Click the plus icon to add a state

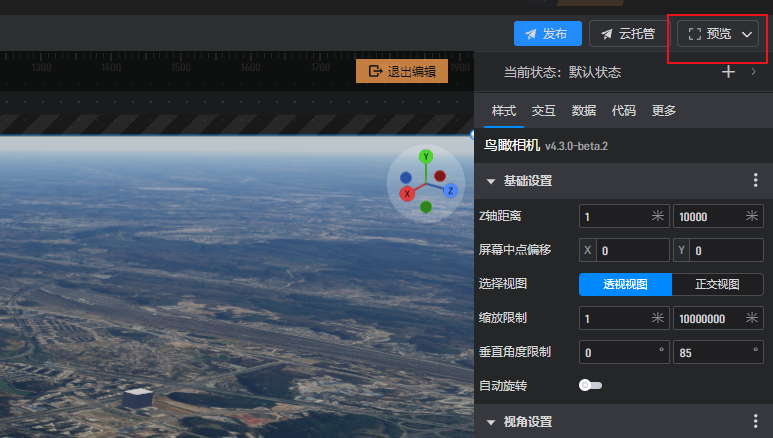pyautogui.click(x=729, y=72)
